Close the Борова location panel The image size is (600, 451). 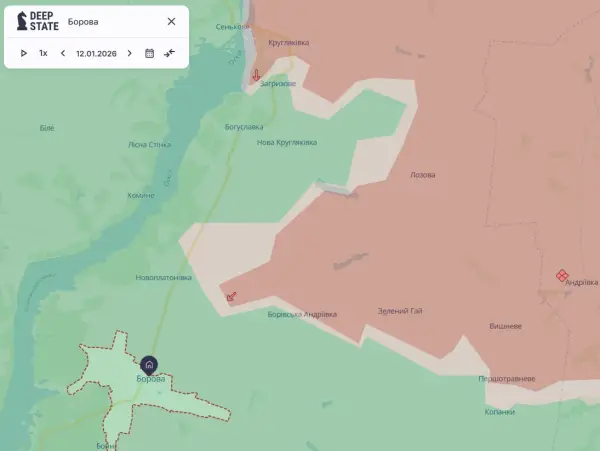[x=171, y=21]
